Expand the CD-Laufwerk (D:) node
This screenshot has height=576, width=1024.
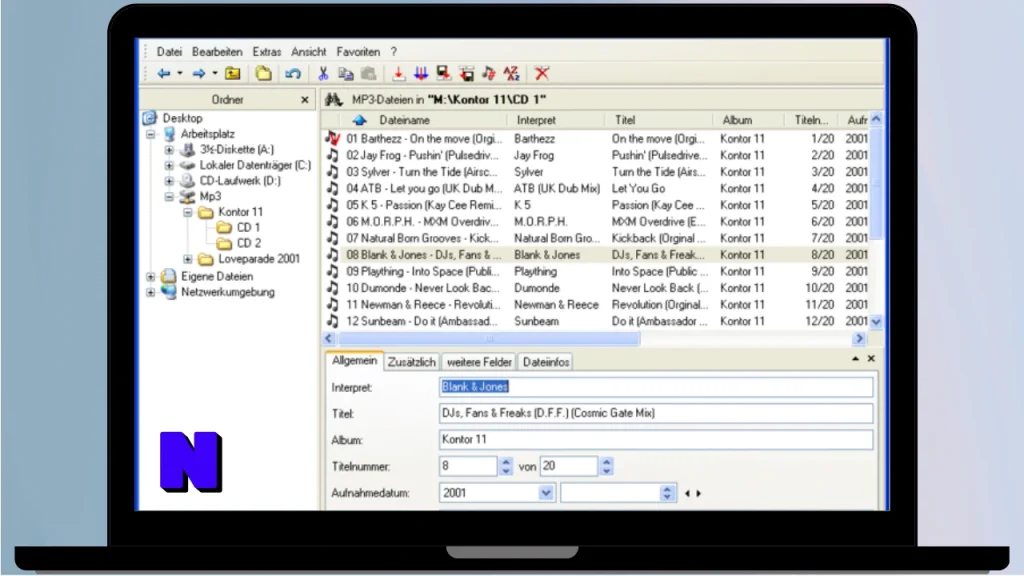pyautogui.click(x=169, y=181)
